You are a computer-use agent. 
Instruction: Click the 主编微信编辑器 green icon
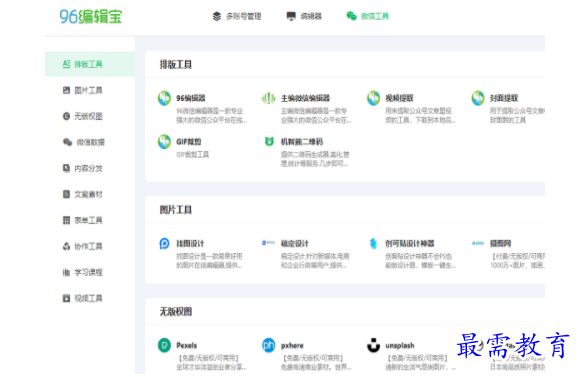(x=269, y=98)
